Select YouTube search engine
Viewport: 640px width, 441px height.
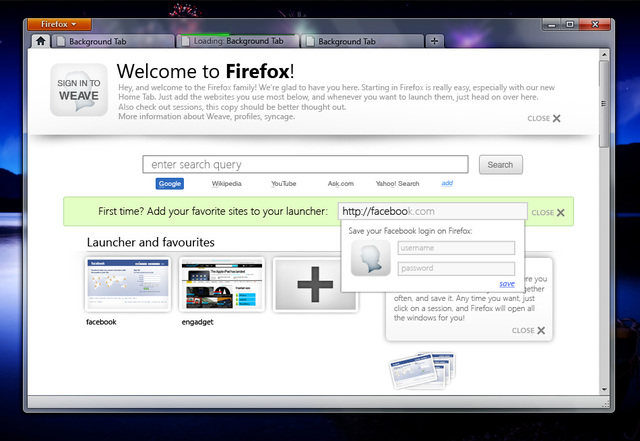[x=284, y=184]
